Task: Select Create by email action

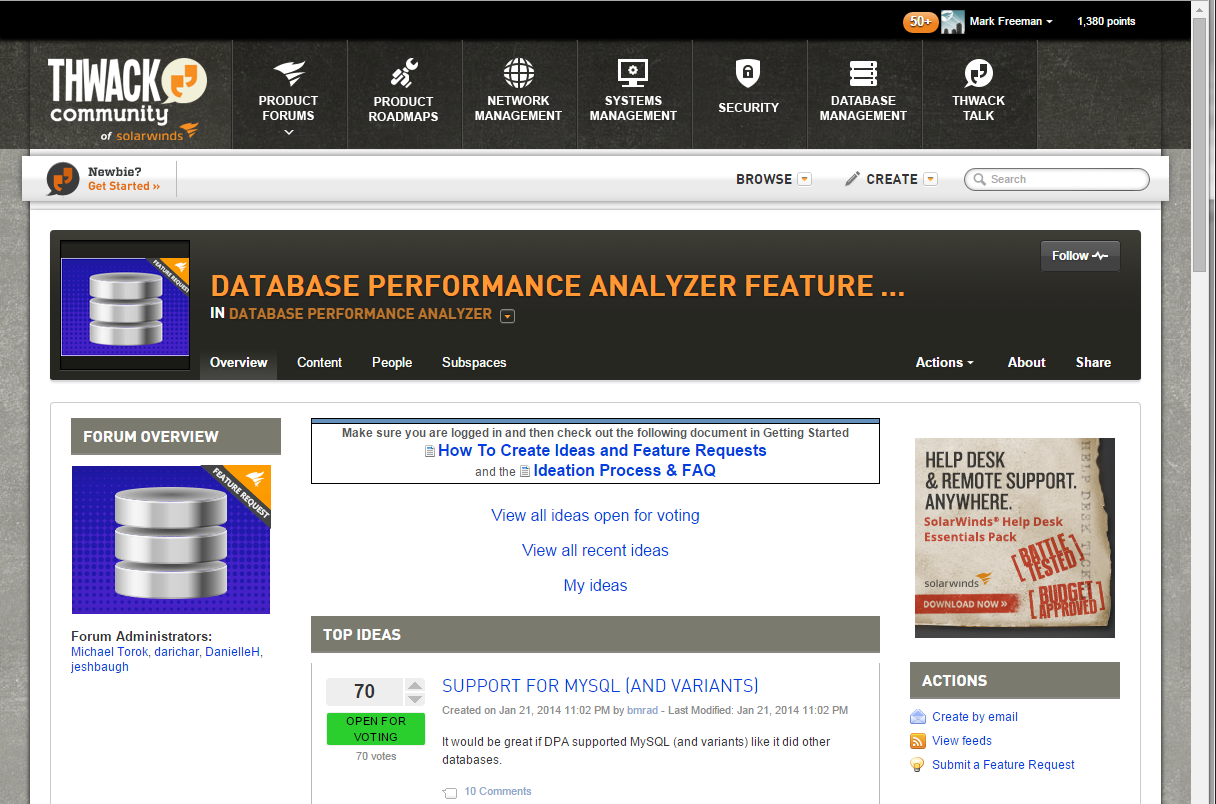Action: click(x=975, y=716)
